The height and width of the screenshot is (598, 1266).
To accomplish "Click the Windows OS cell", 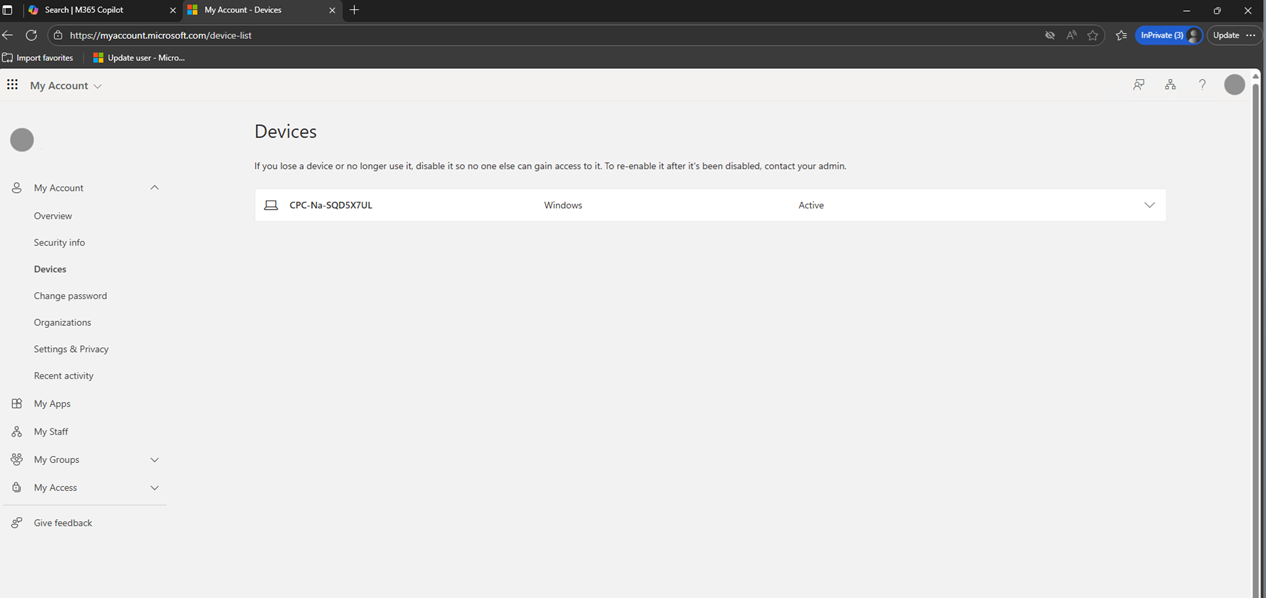I will click(x=563, y=205).
